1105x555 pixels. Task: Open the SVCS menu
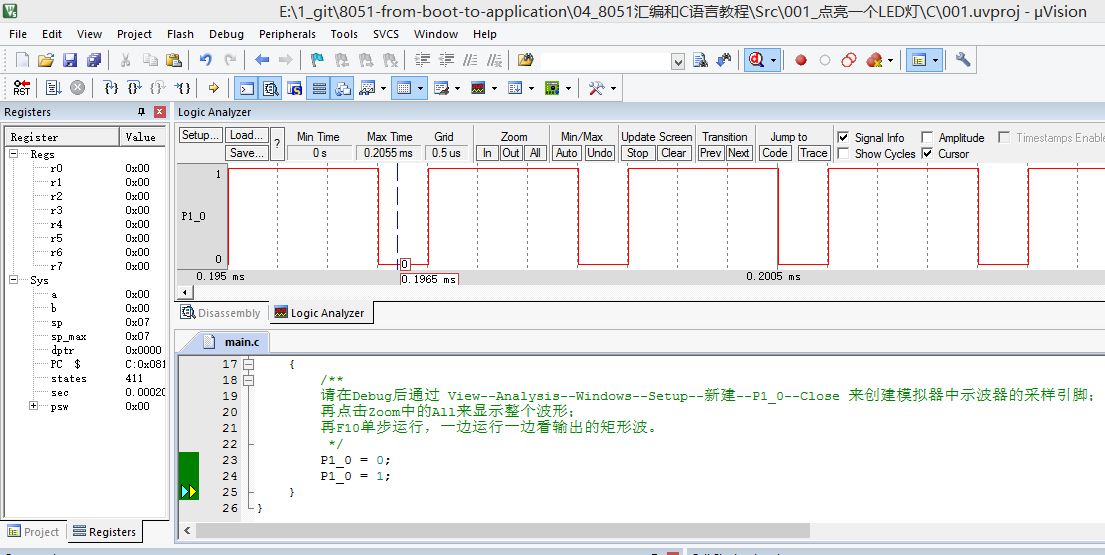tap(386, 34)
